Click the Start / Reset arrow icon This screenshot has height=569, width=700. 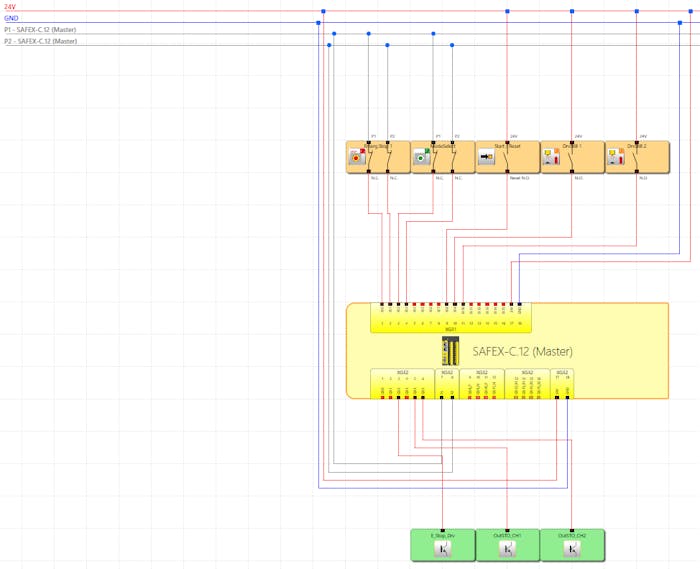486,157
